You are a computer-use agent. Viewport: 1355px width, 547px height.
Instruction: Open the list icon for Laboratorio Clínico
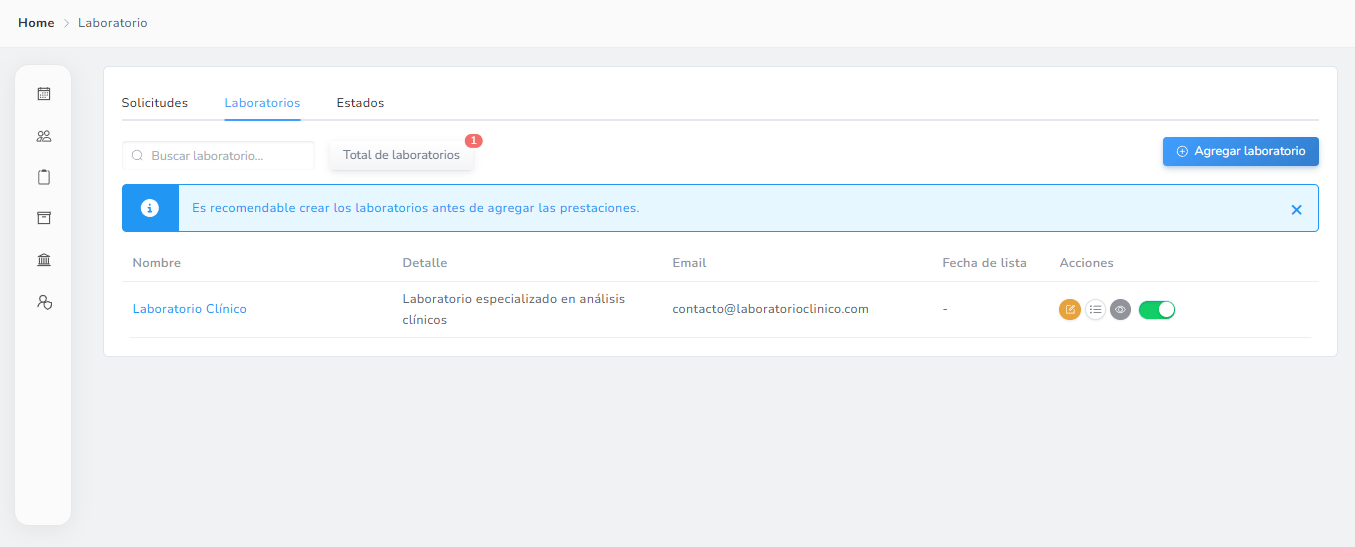click(1095, 310)
